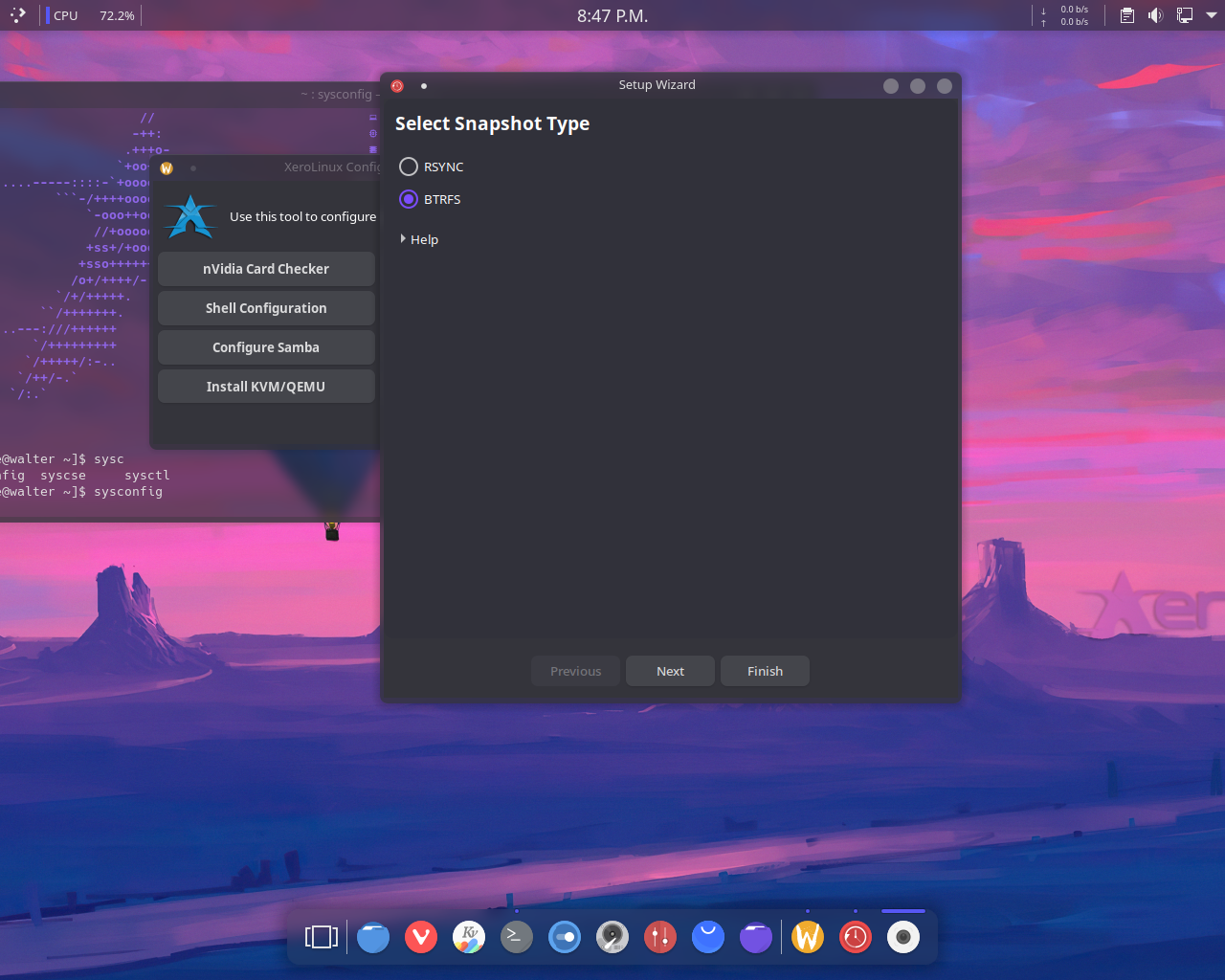Viewport: 1225px width, 980px height.
Task: Click the CPU usage monitor
Action: coord(91,15)
